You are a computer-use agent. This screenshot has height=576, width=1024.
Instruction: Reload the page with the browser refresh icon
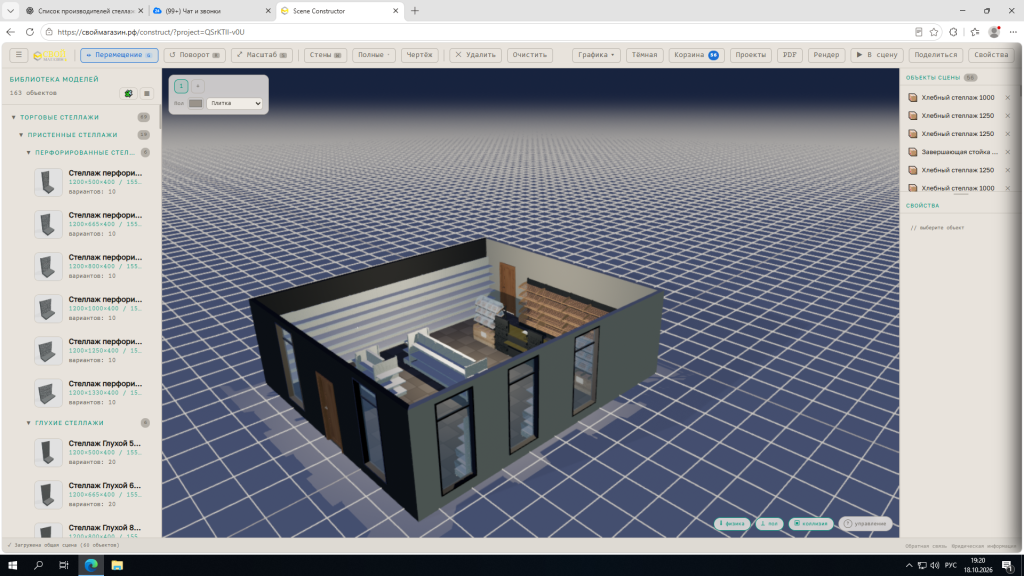coord(29,32)
